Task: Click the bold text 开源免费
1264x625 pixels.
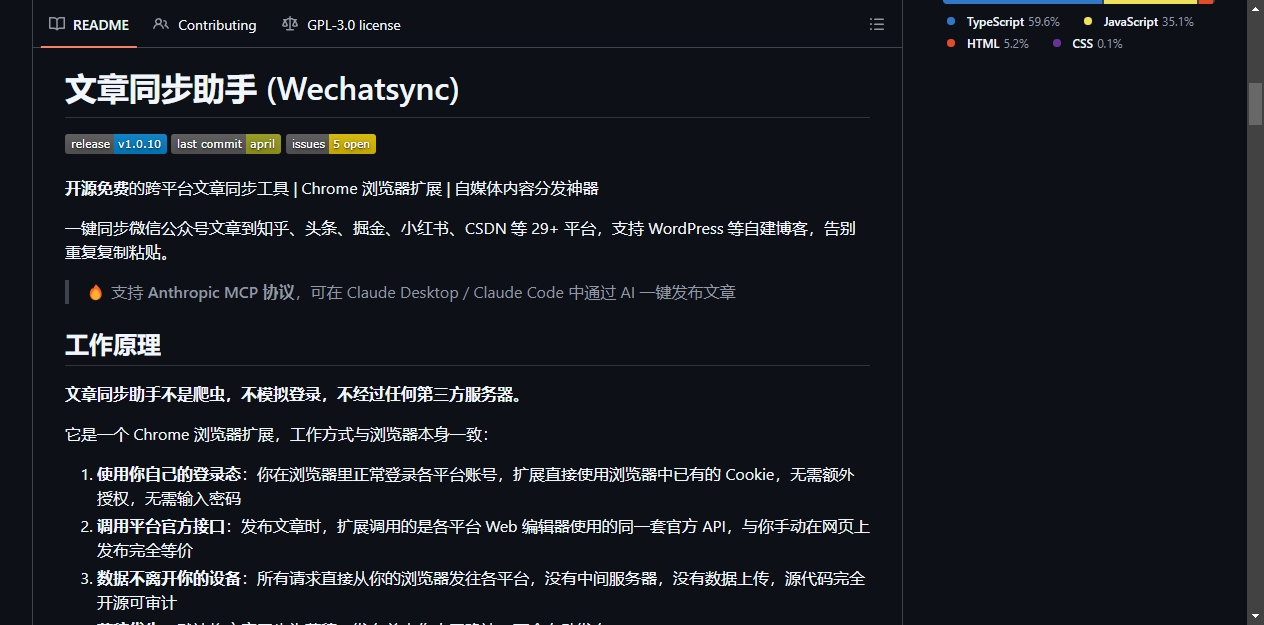Action: point(97,188)
